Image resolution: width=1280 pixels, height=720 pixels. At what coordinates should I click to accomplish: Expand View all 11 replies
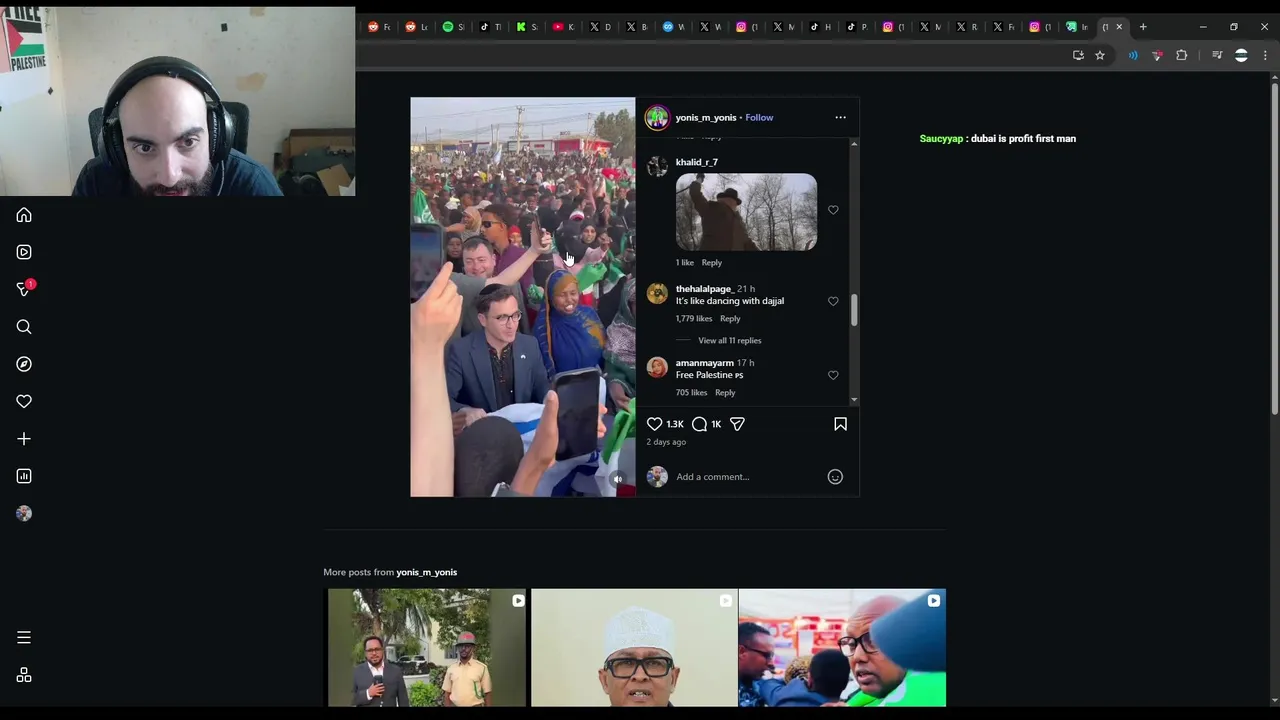(729, 341)
